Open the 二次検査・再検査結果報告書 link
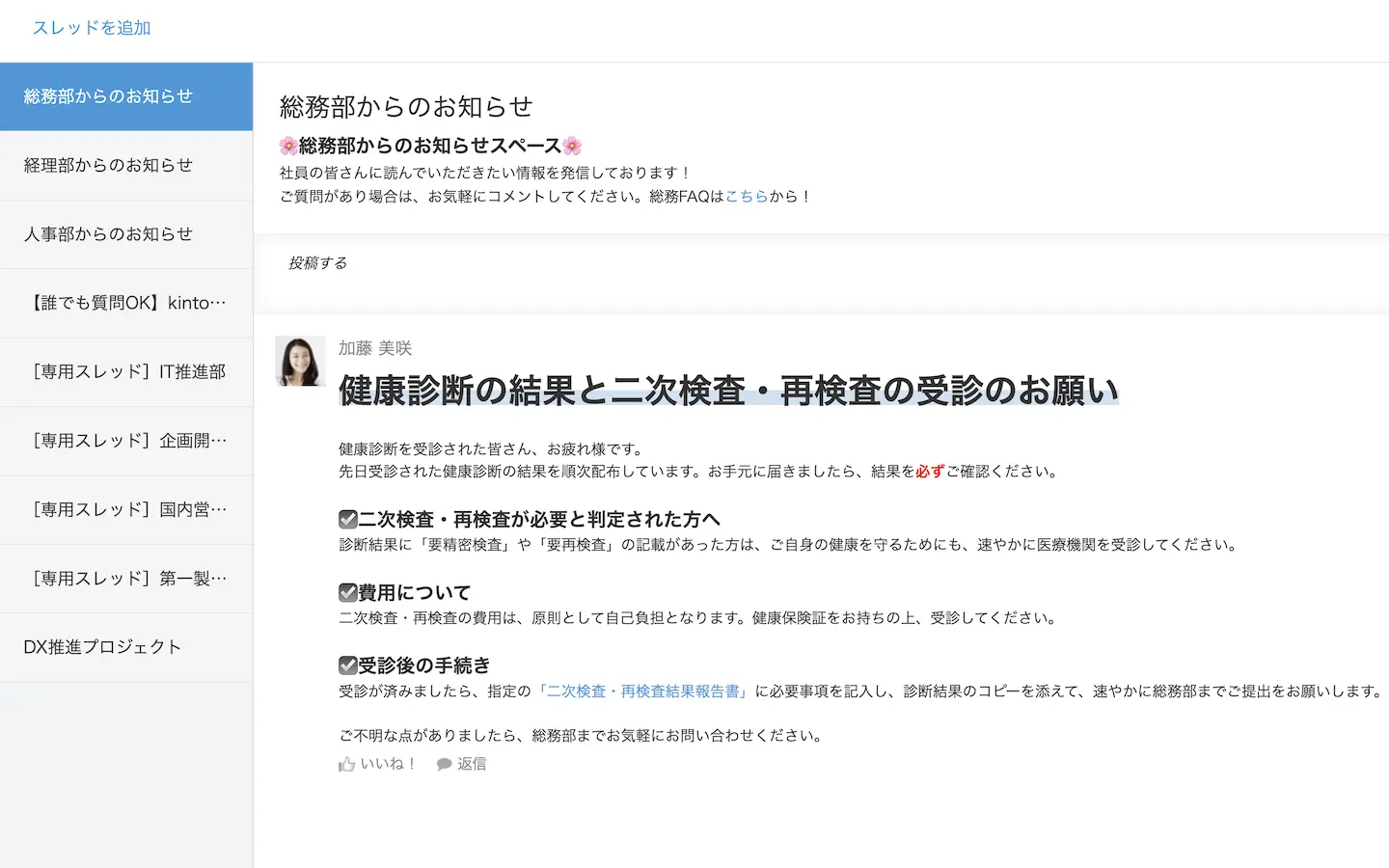The height and width of the screenshot is (868, 1389). [x=643, y=692]
